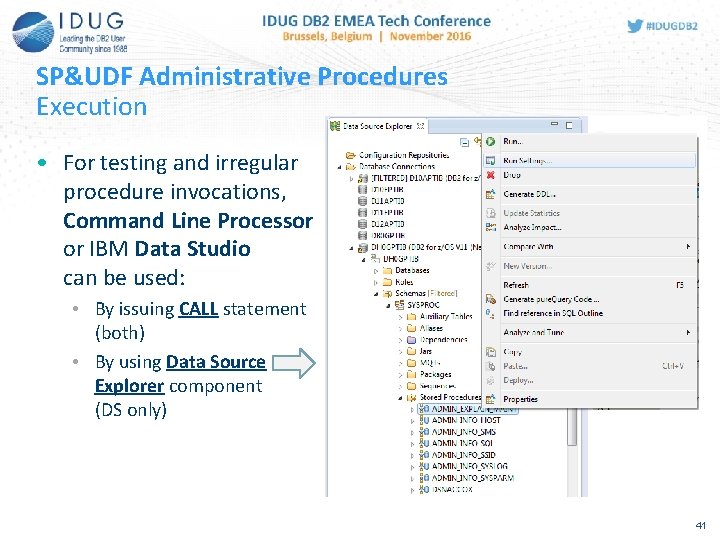The width and height of the screenshot is (720, 540).
Task: Click the Stored Procedures folder icon
Action: (411, 397)
